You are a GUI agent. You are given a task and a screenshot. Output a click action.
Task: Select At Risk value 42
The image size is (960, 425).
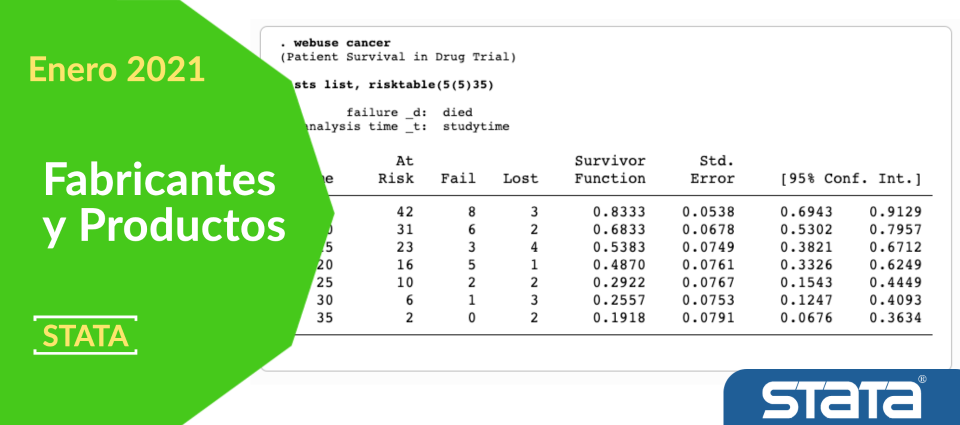405,212
